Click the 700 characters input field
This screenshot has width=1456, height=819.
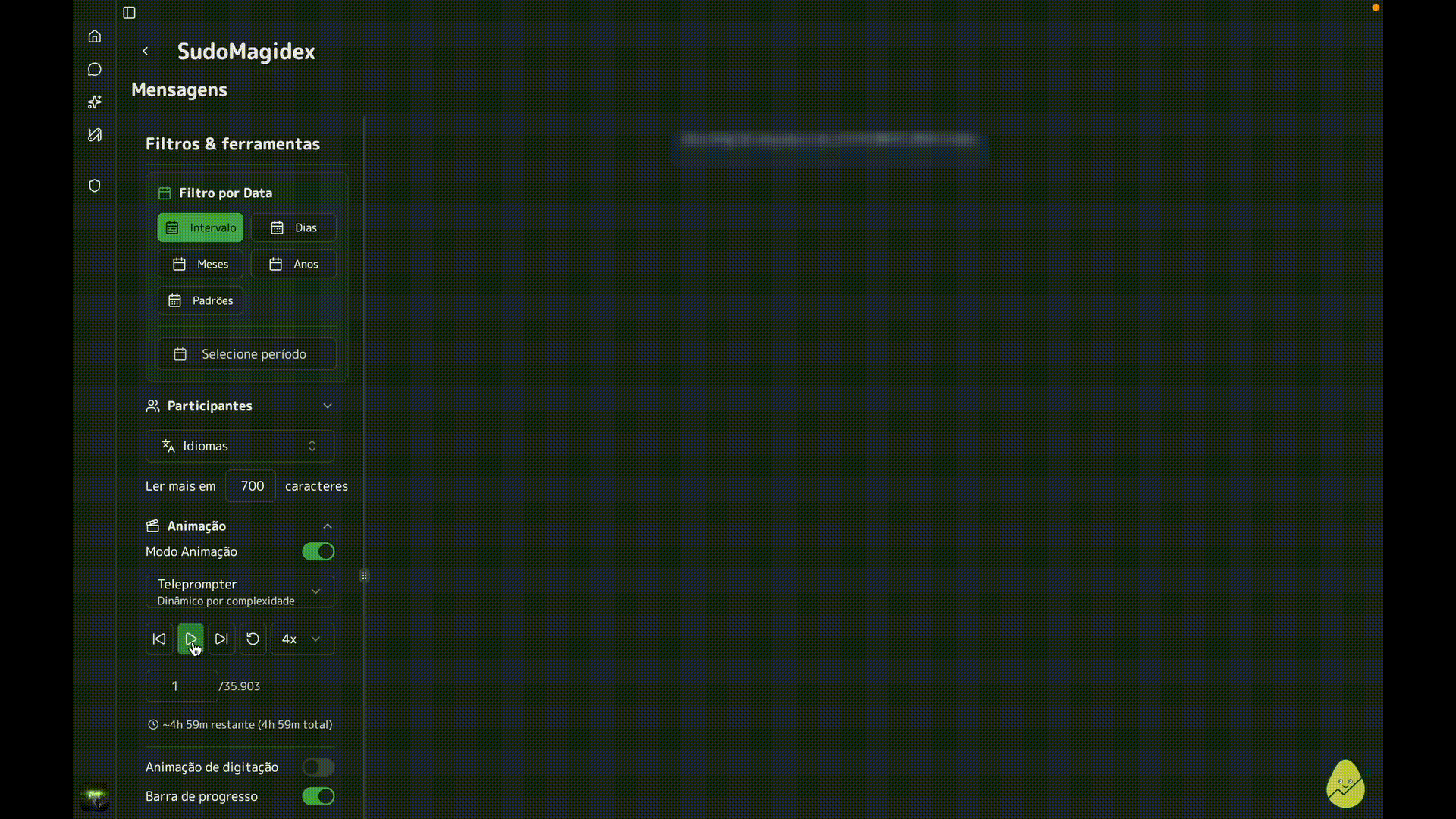[251, 486]
